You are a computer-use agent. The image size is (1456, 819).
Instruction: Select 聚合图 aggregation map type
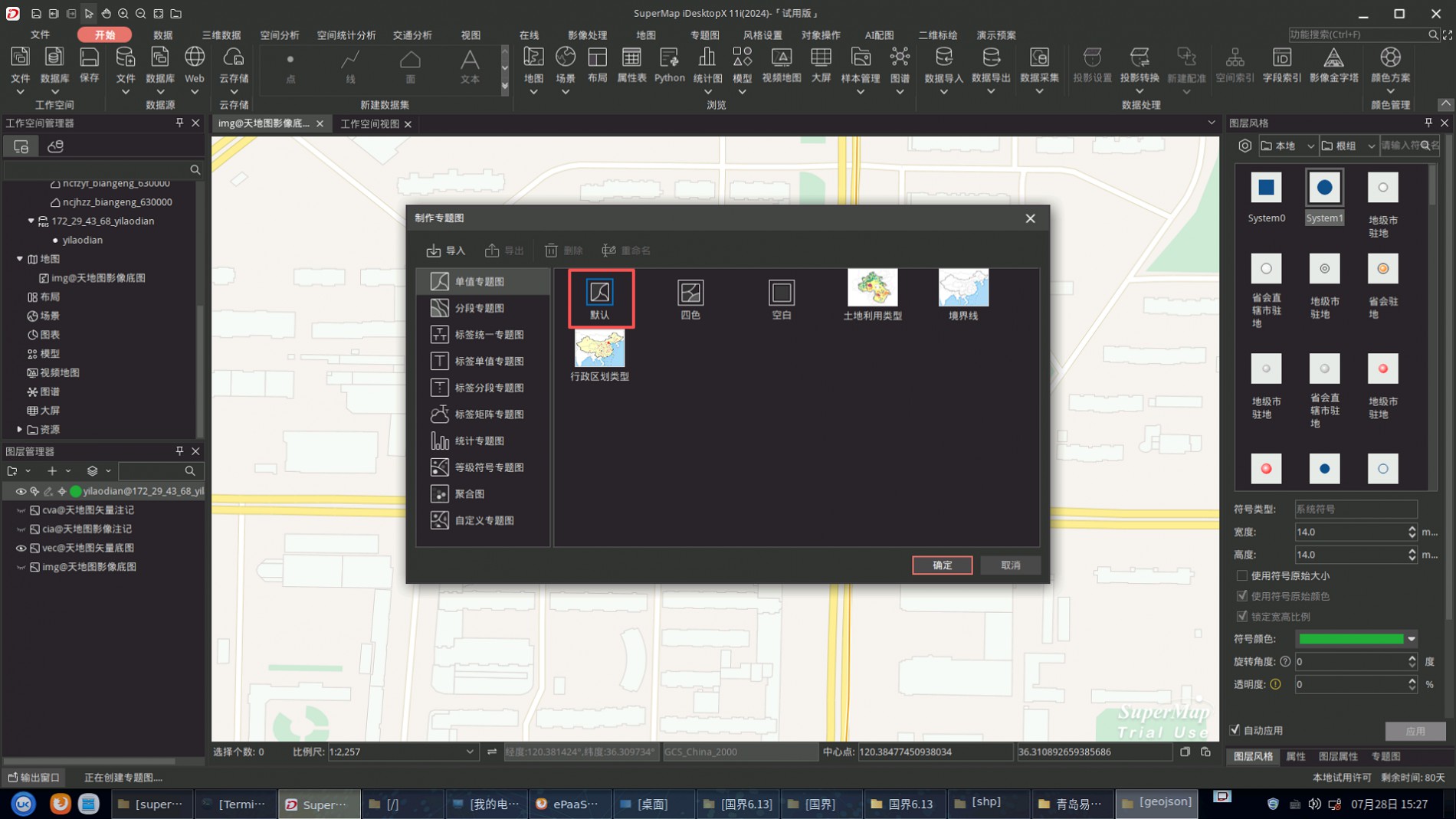[483, 494]
